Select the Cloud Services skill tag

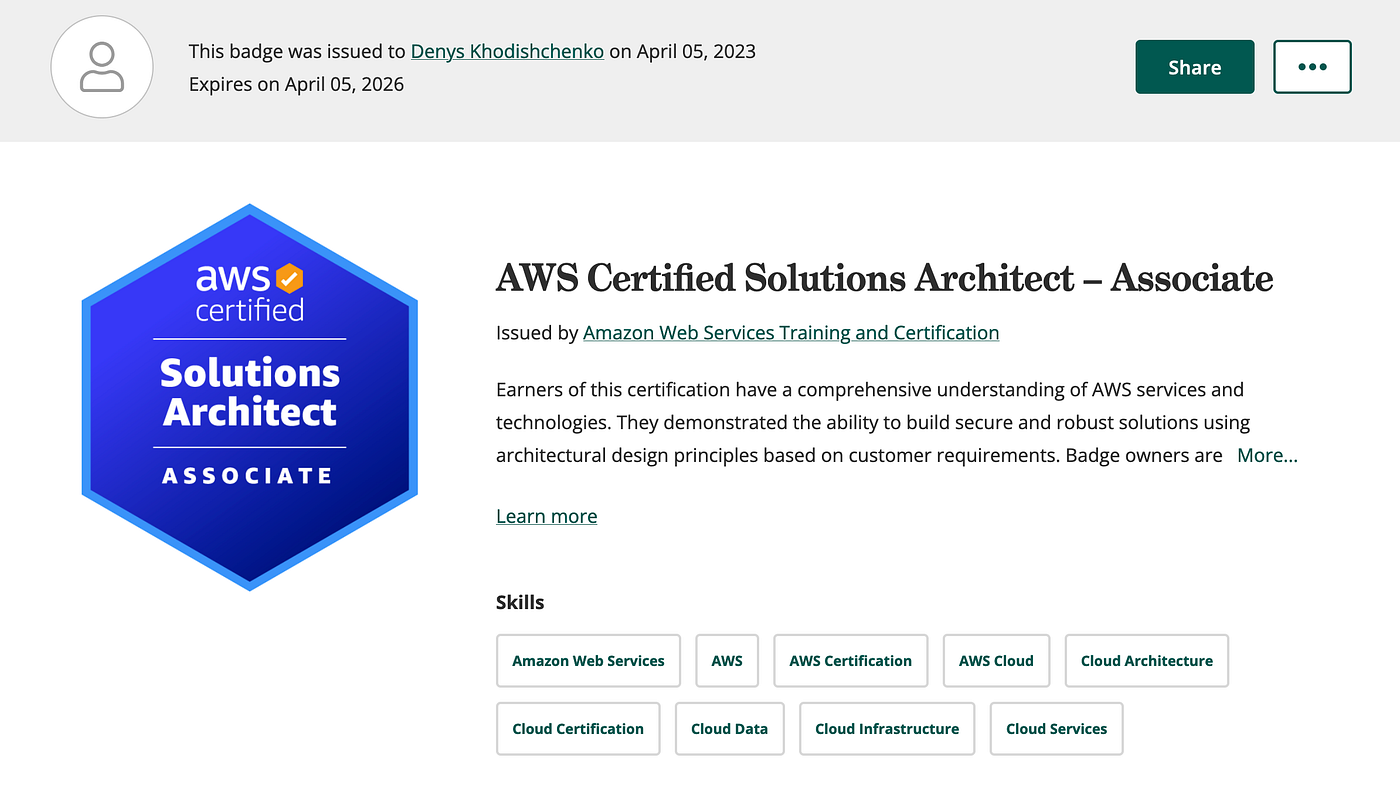[1056, 729]
